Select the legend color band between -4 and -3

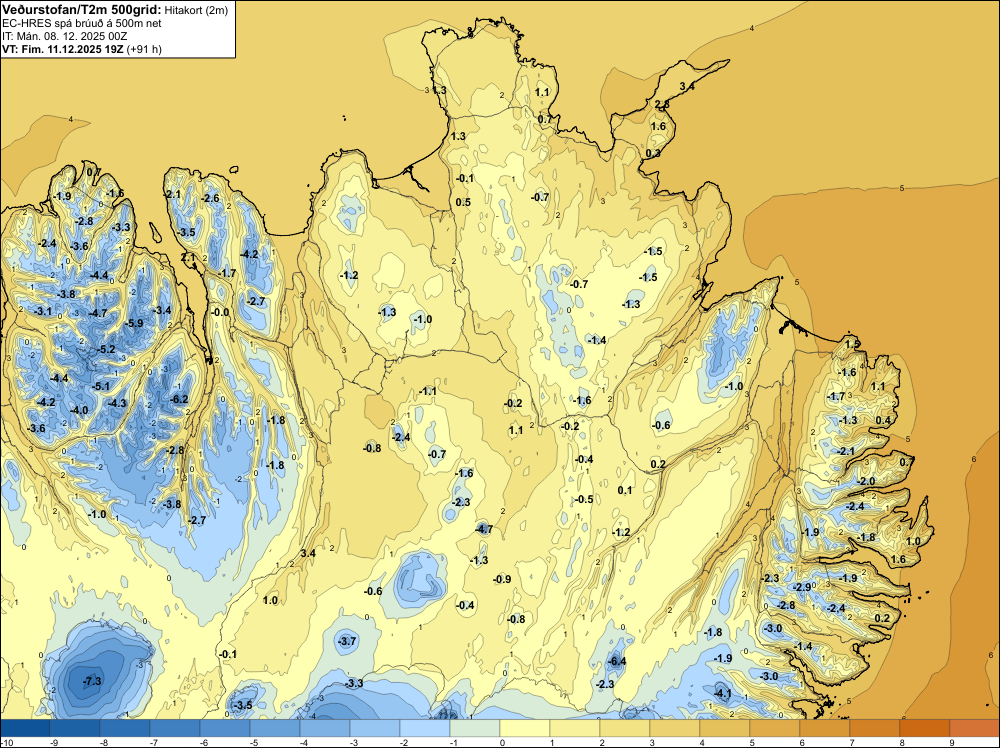[325, 728]
